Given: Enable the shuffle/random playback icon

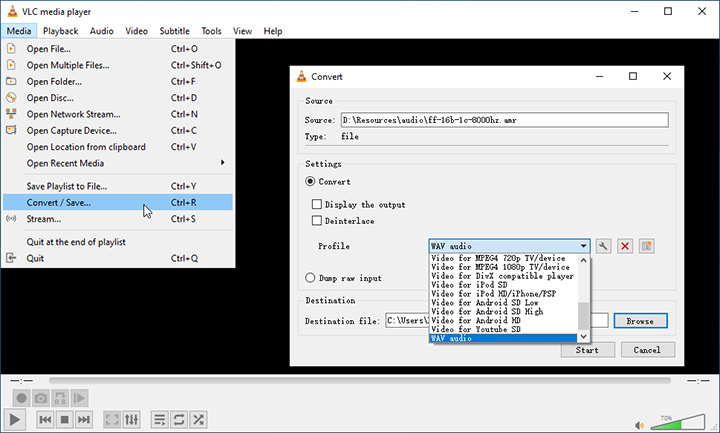Looking at the screenshot, I should (199, 419).
